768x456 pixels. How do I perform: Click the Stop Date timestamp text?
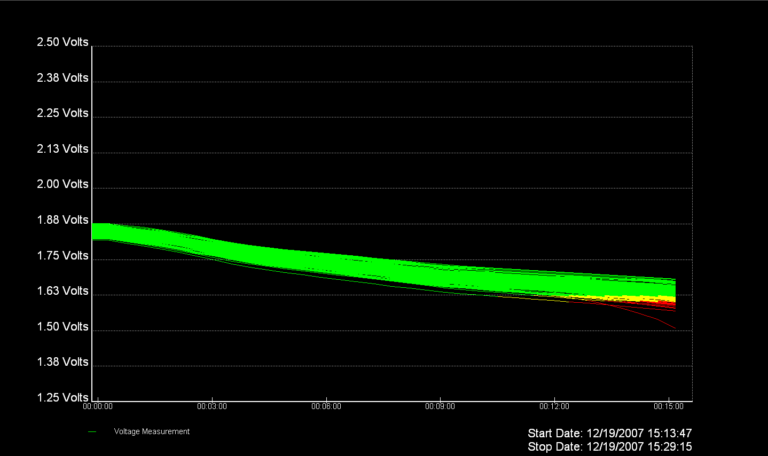click(x=609, y=447)
